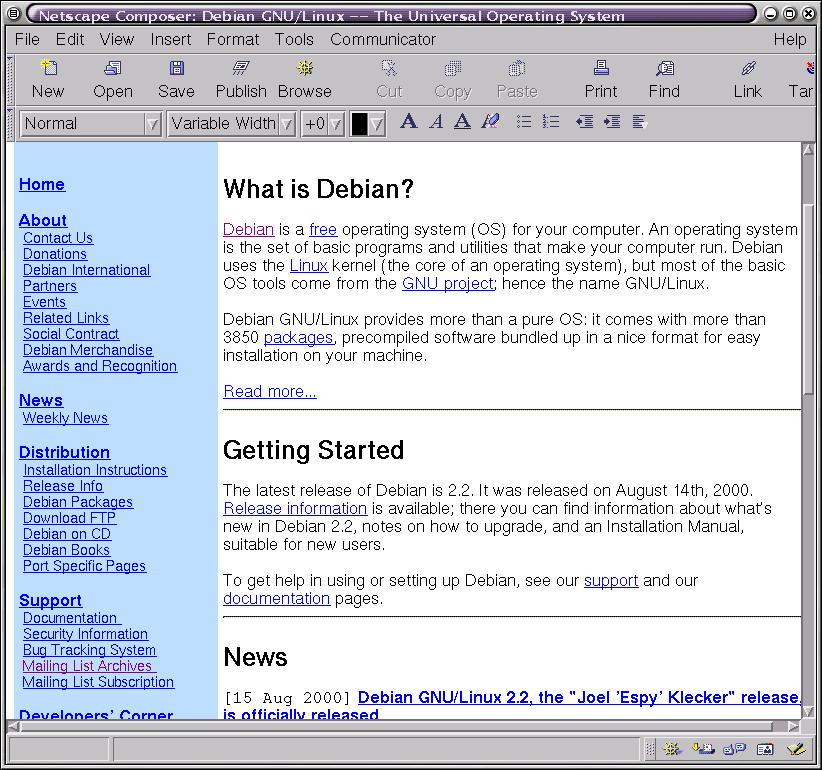Open the Inbox from component bar

tap(703, 749)
